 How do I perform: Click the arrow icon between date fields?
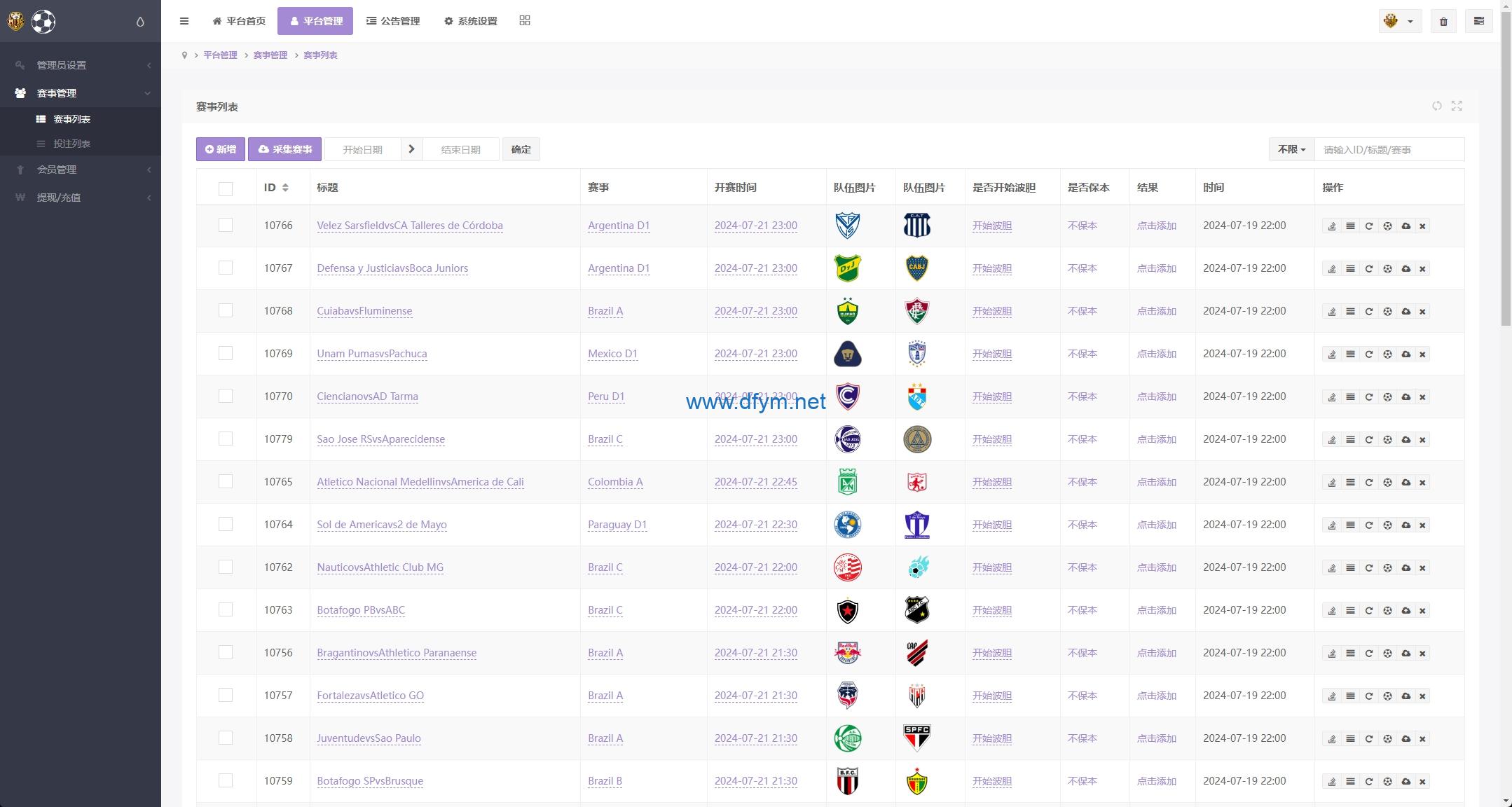tap(411, 149)
